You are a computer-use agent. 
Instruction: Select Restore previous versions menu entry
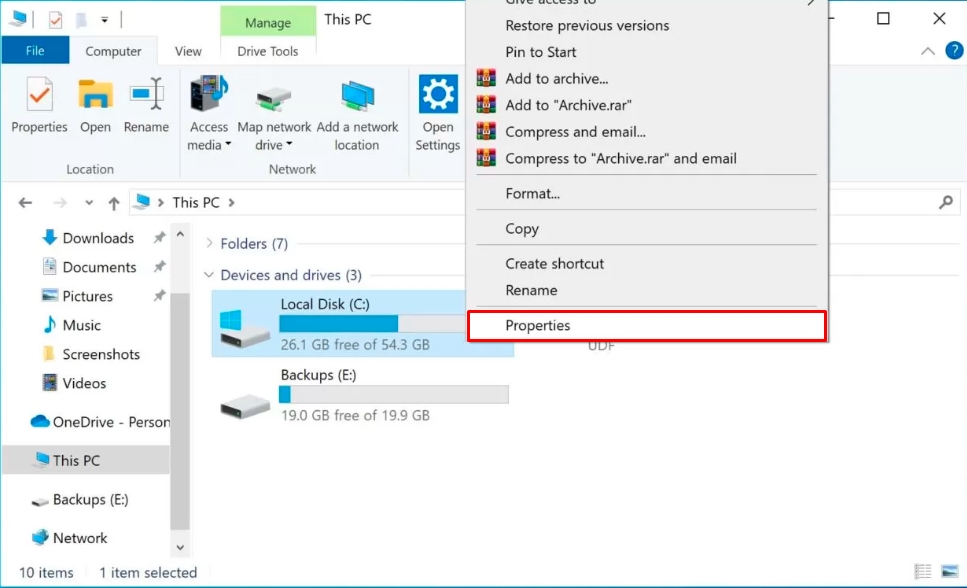(647, 25)
